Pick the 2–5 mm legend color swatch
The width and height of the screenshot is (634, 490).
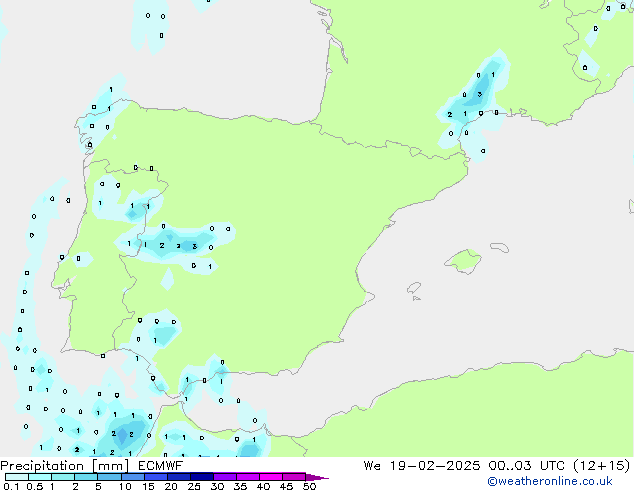coord(86,477)
